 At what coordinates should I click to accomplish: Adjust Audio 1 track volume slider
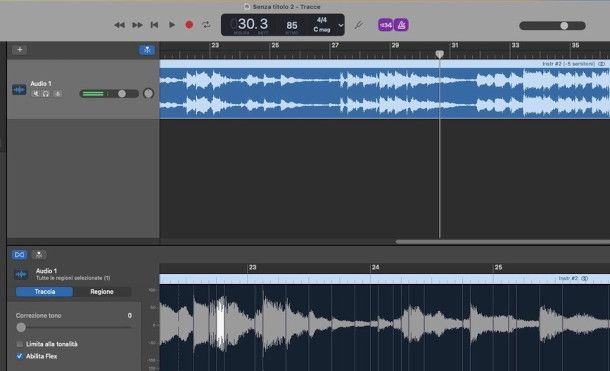(109, 94)
